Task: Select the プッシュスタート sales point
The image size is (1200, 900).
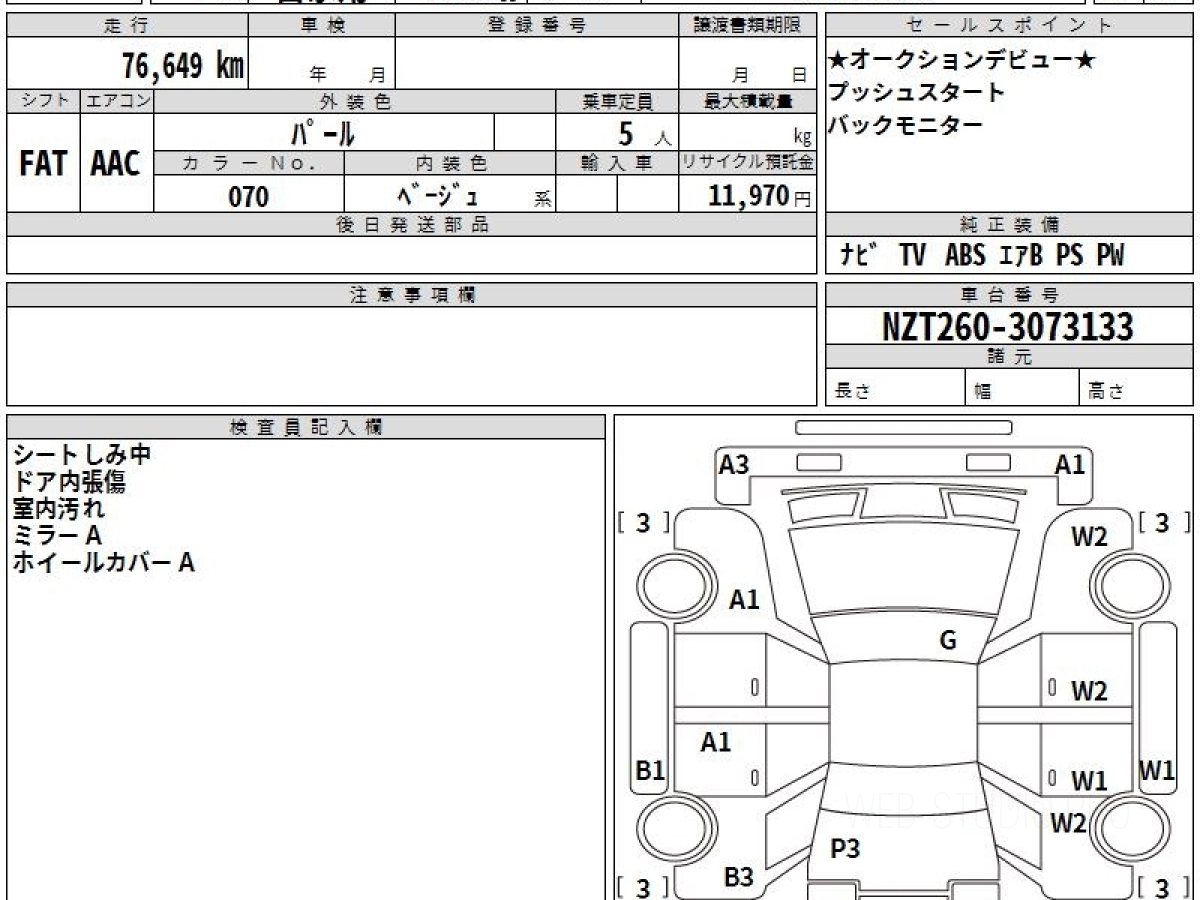Action: [916, 93]
